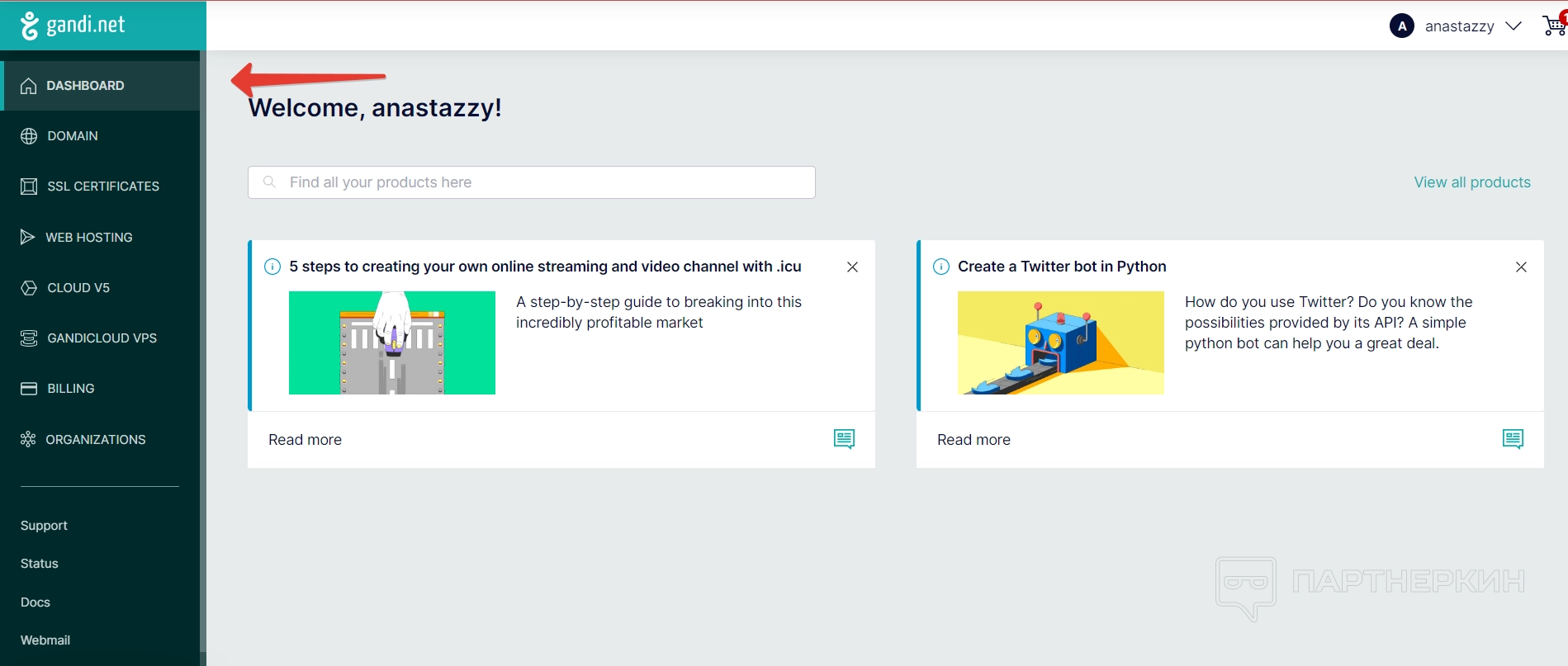Focus the Find all your products field
Viewport: 1568px width, 666px height.
(x=532, y=182)
